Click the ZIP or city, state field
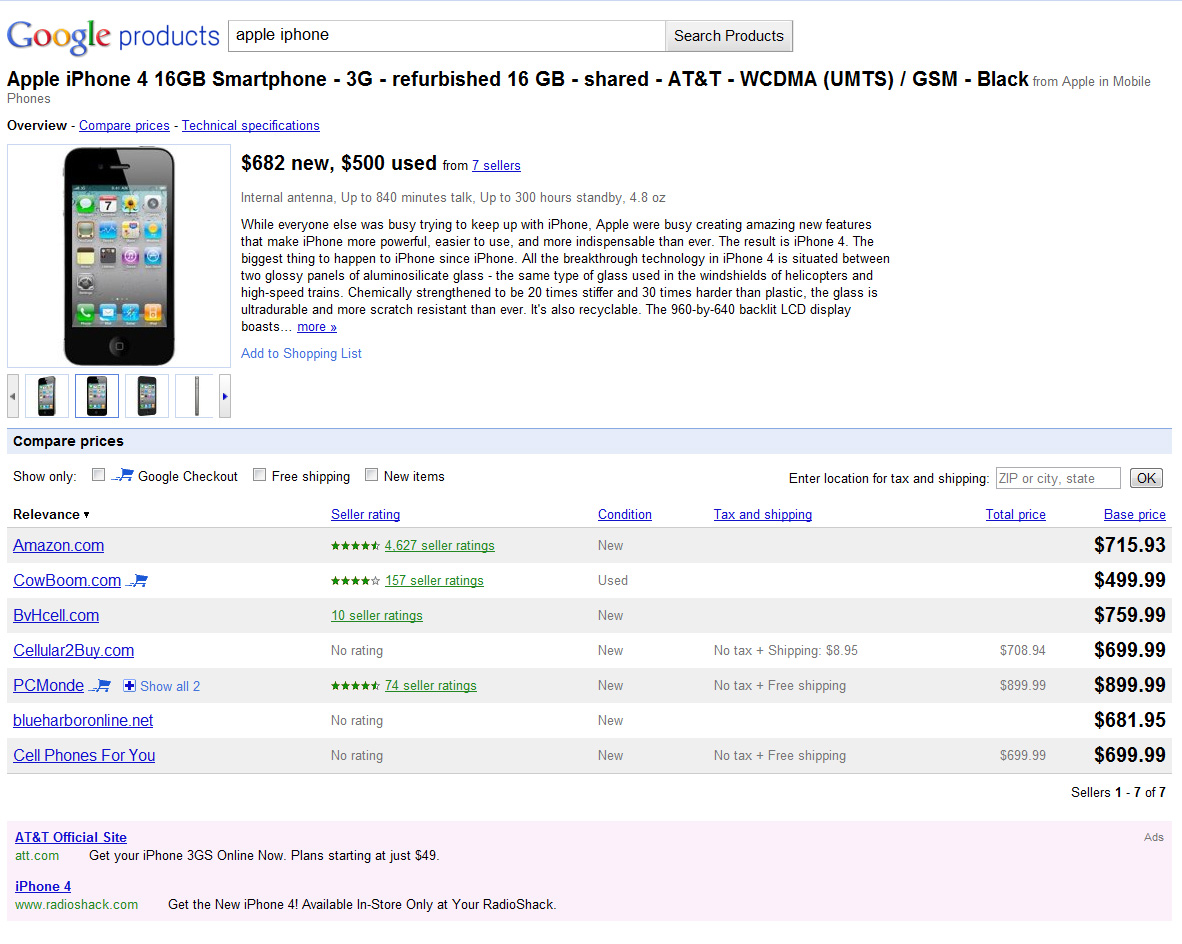This screenshot has width=1182, height=944. click(x=1058, y=478)
